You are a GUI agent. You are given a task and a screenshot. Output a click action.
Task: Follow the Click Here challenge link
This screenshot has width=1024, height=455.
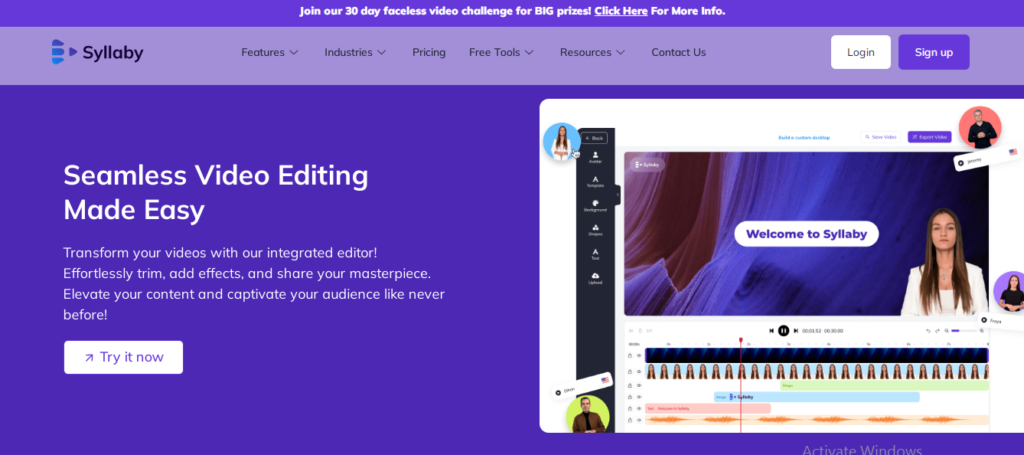(x=621, y=11)
